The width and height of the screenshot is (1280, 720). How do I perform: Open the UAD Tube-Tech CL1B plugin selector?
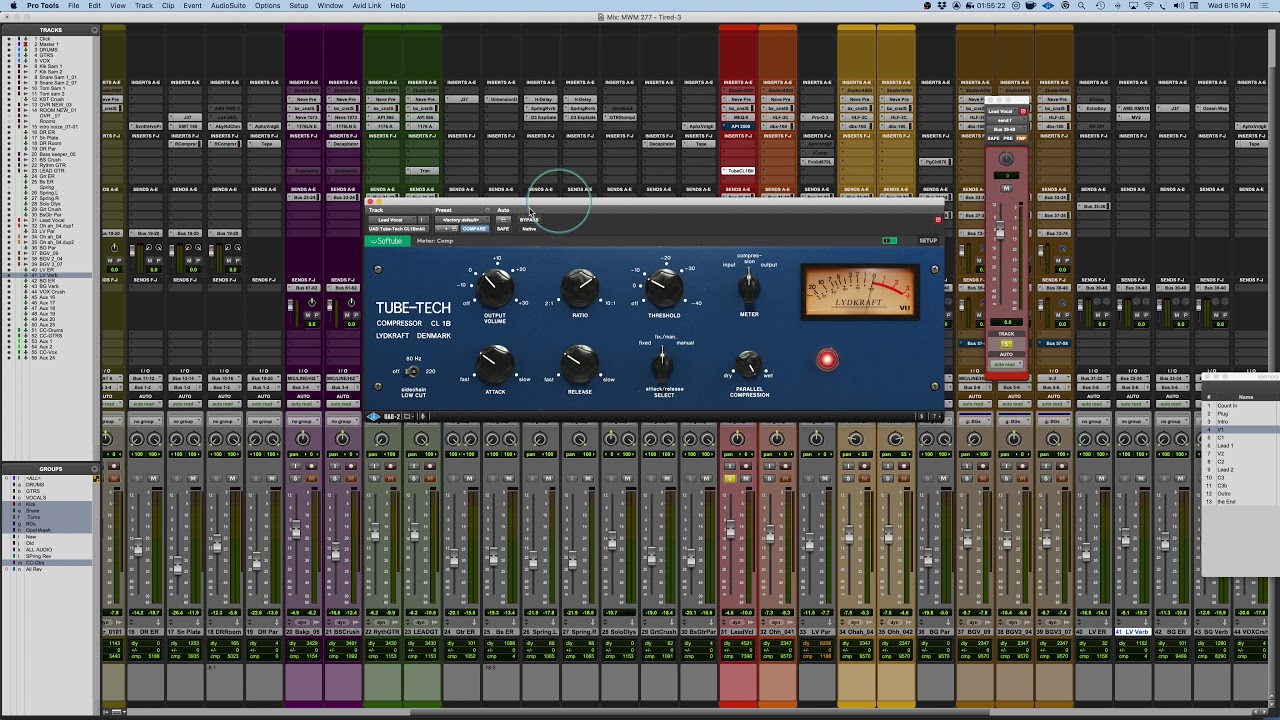point(399,229)
